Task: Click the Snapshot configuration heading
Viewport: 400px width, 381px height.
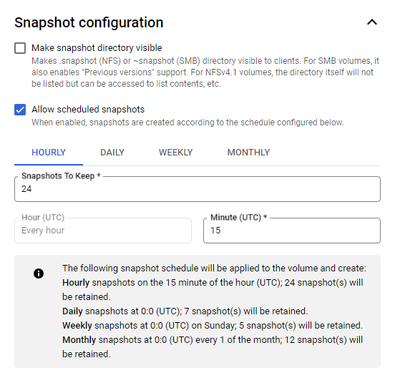Action: [x=89, y=23]
